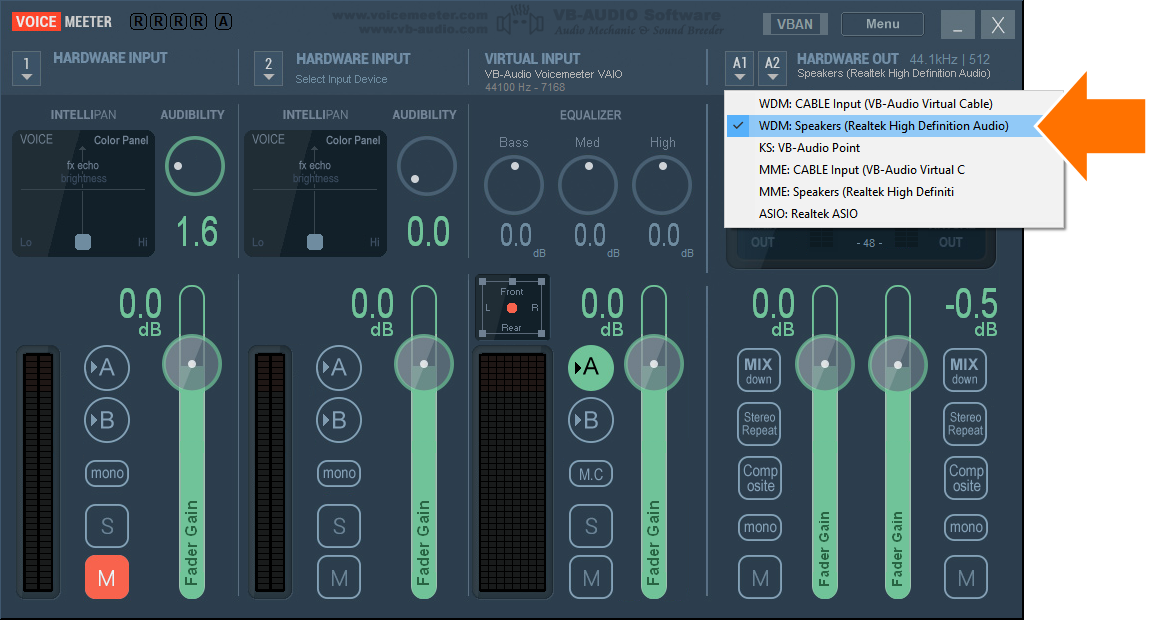Solo the virtual input strip
1157x620 pixels.
(x=590, y=526)
